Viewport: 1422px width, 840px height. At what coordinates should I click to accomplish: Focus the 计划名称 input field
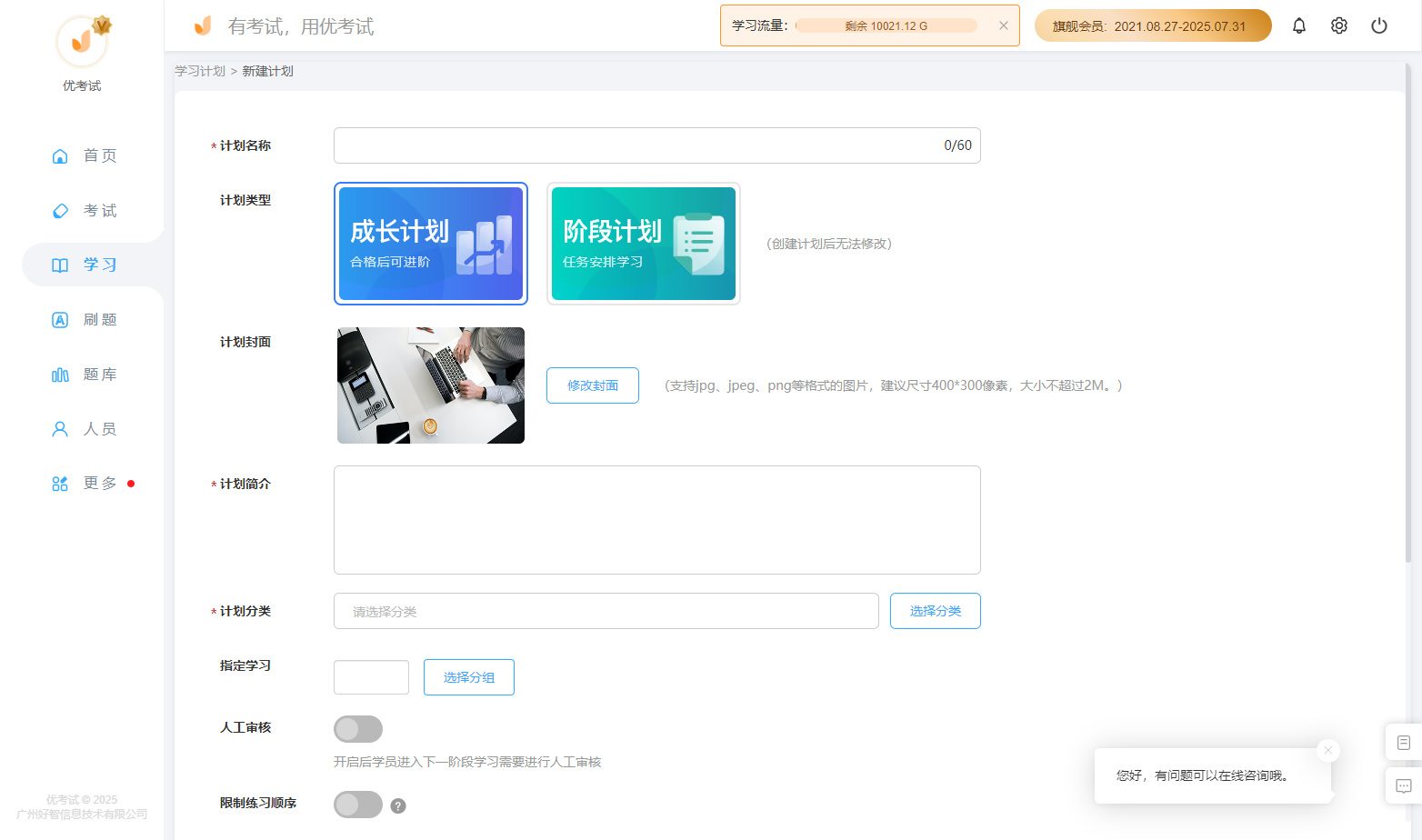click(656, 145)
